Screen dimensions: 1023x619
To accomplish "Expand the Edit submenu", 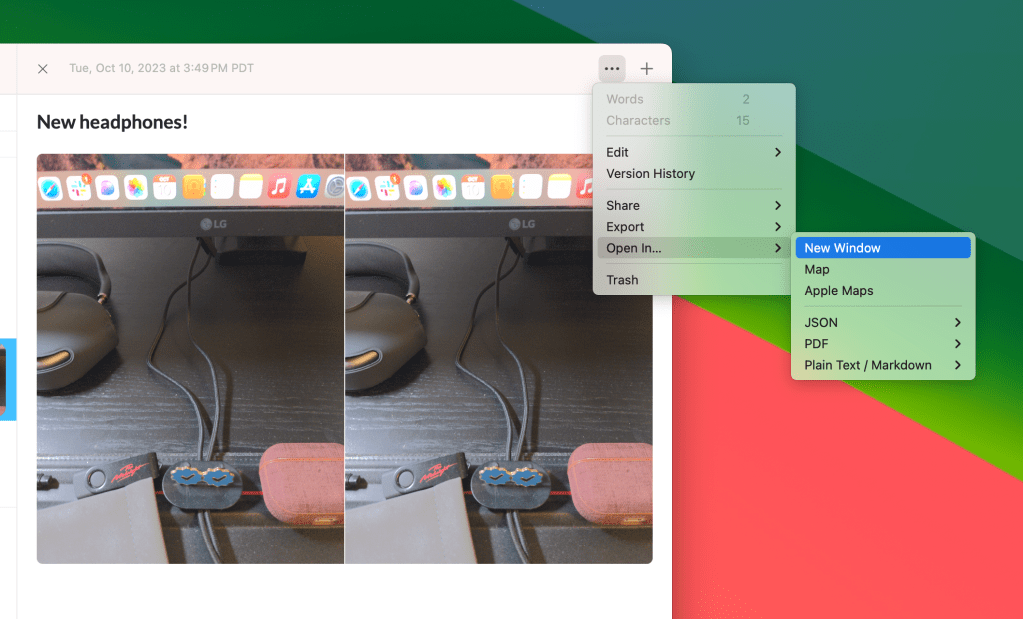I will tap(693, 152).
